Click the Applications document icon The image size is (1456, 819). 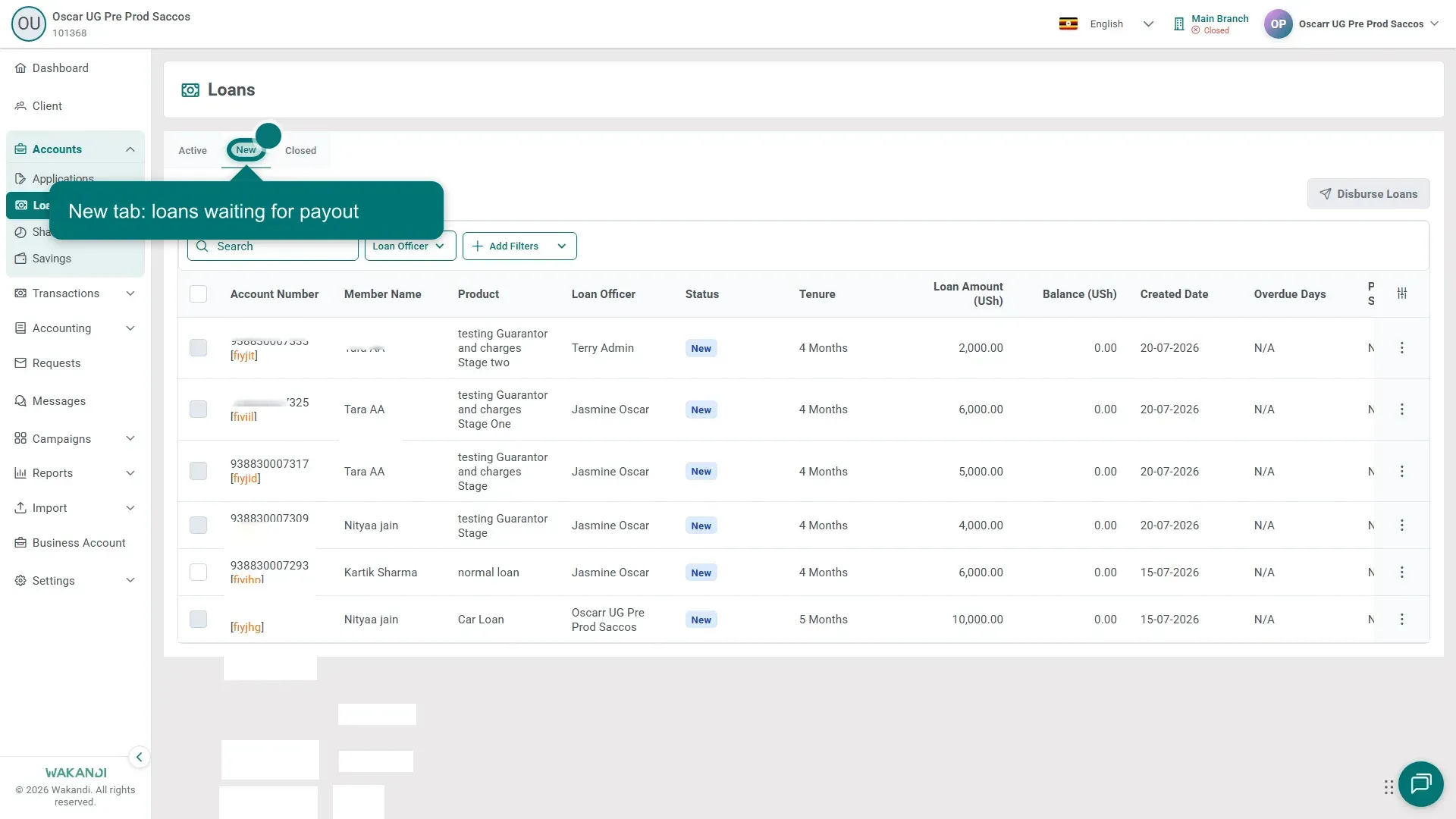click(20, 179)
